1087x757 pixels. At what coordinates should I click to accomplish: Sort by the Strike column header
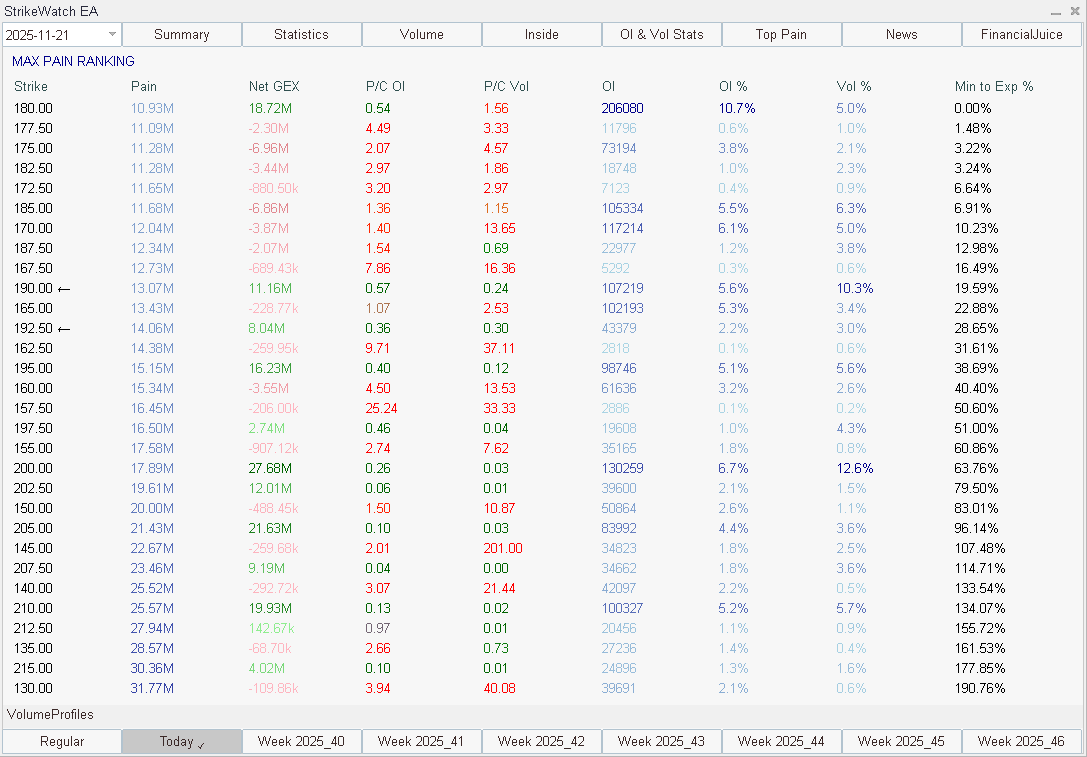click(x=30, y=87)
